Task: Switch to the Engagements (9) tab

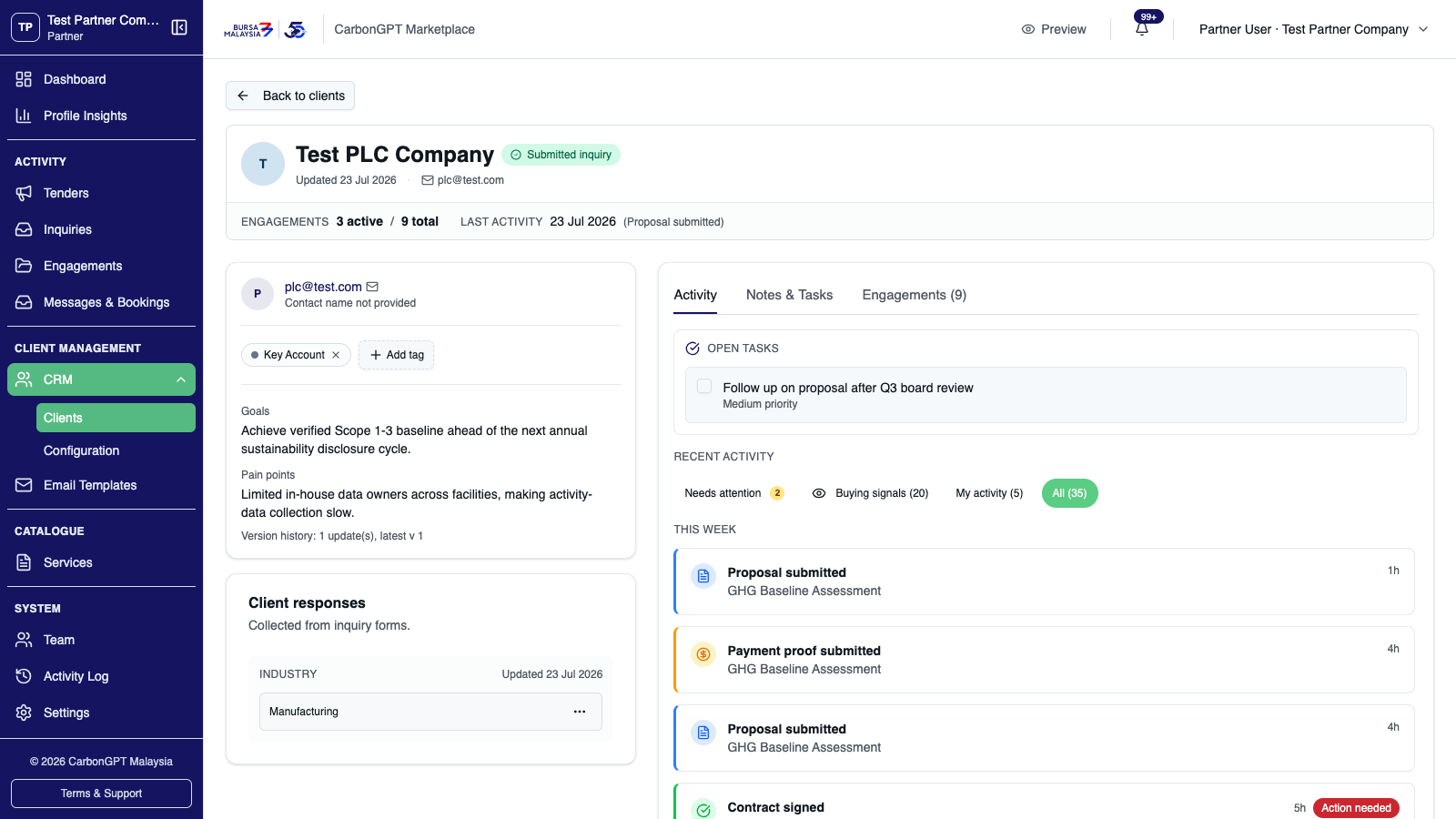Action: click(914, 295)
